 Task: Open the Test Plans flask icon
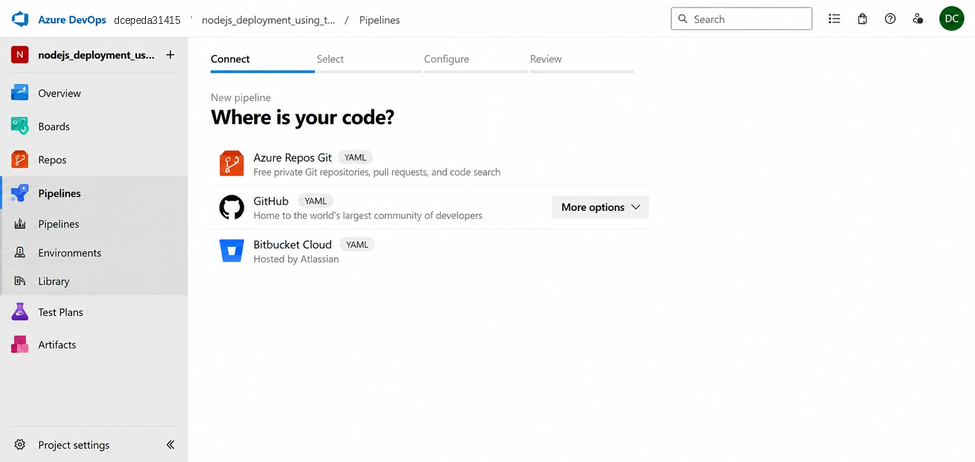point(20,312)
